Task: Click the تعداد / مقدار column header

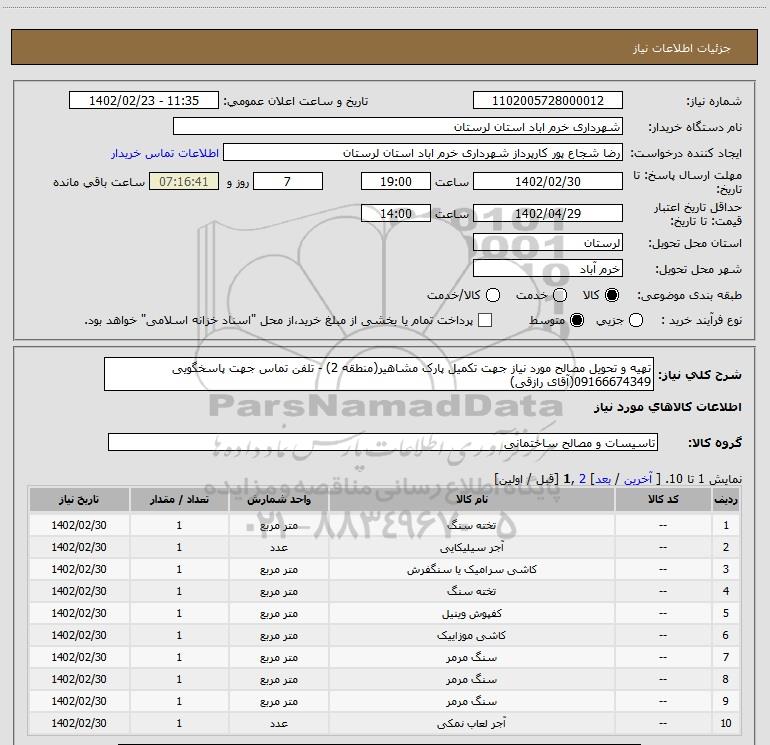Action: point(179,499)
